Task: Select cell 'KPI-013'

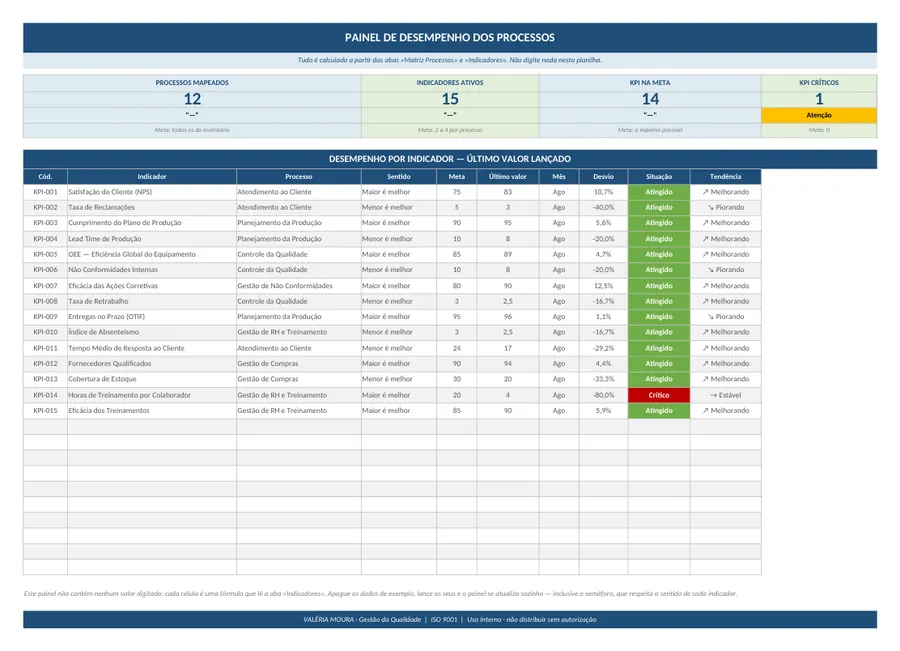Action: click(x=45, y=379)
